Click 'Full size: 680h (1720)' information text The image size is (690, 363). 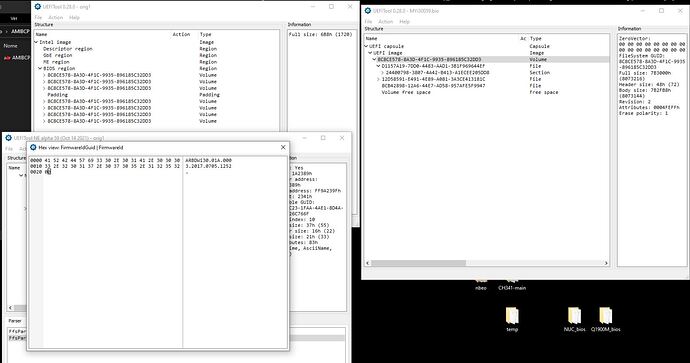(320, 34)
